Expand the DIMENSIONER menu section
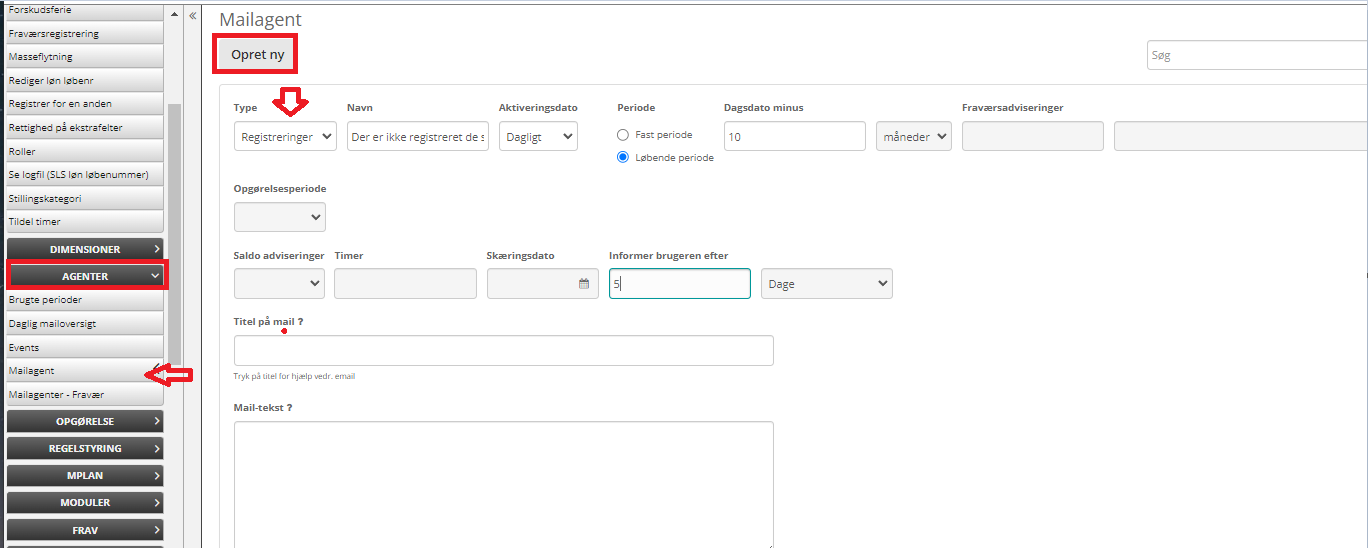1368x548 pixels. point(85,249)
